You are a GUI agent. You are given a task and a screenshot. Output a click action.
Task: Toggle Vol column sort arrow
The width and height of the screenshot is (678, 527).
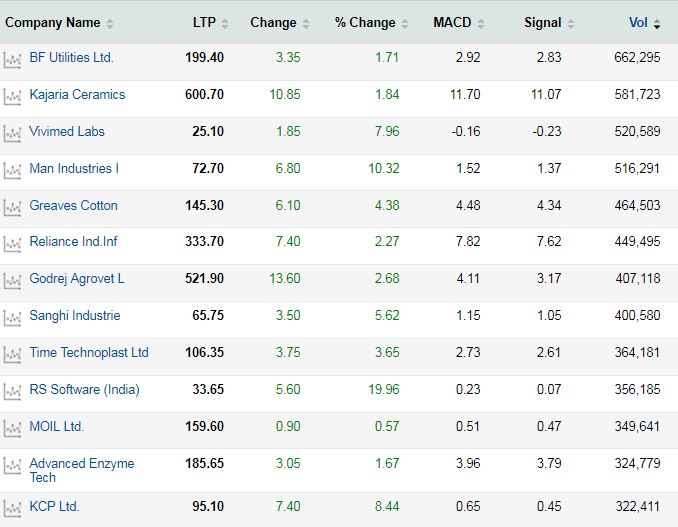click(657, 24)
